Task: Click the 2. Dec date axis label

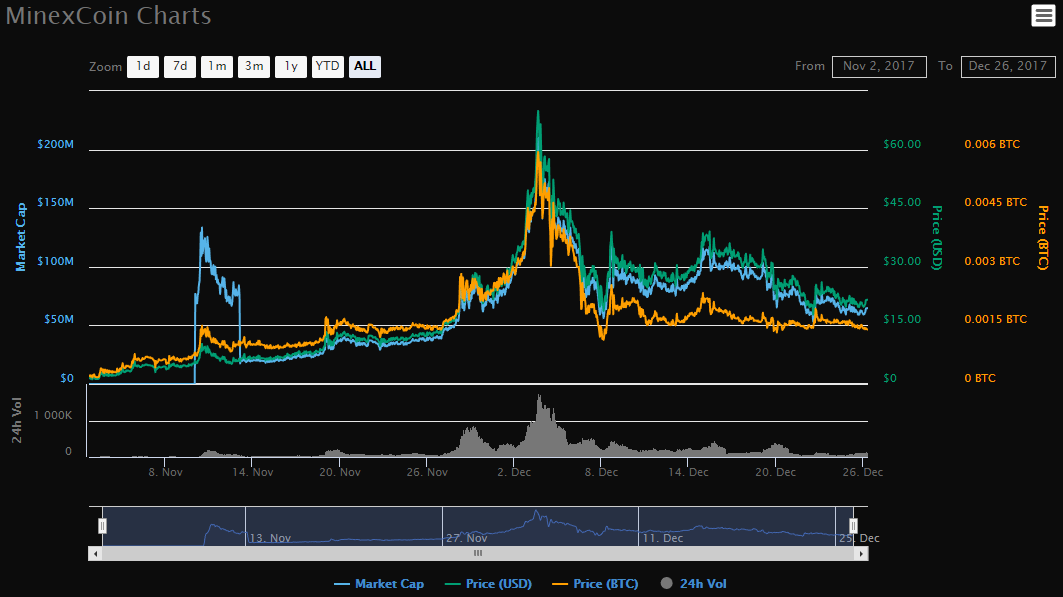Action: pyautogui.click(x=514, y=472)
